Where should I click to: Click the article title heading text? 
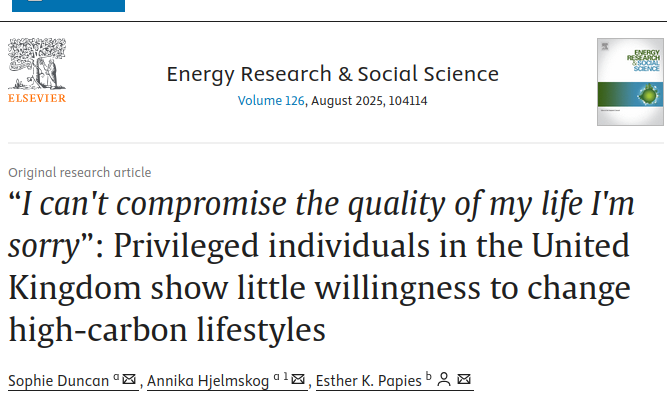321,266
